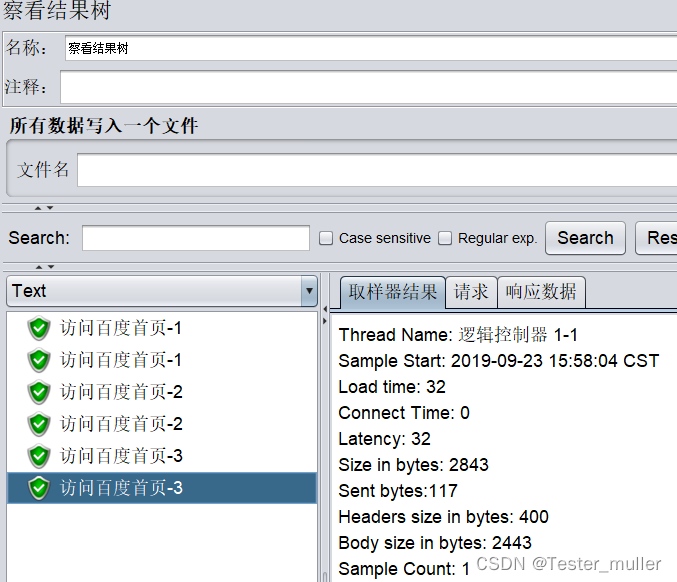Screen dimensions: 677x582
Task: Click the Latency: 32 line
Action: coord(385,439)
